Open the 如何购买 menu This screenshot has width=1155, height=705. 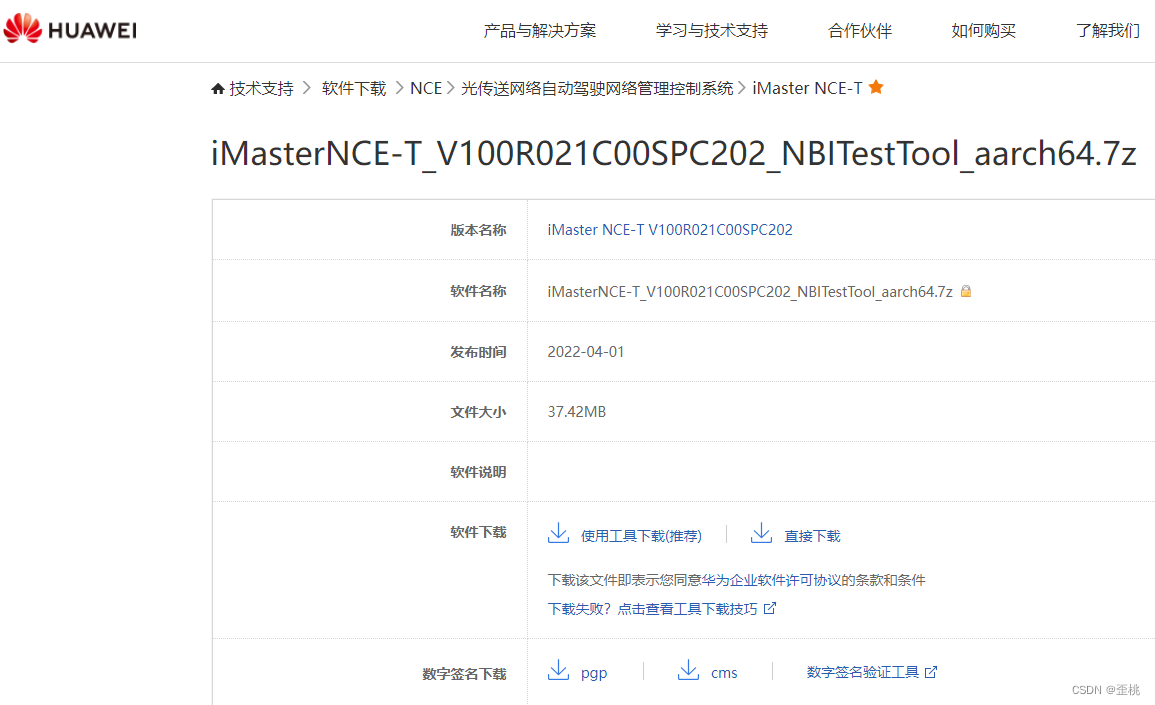click(x=983, y=31)
